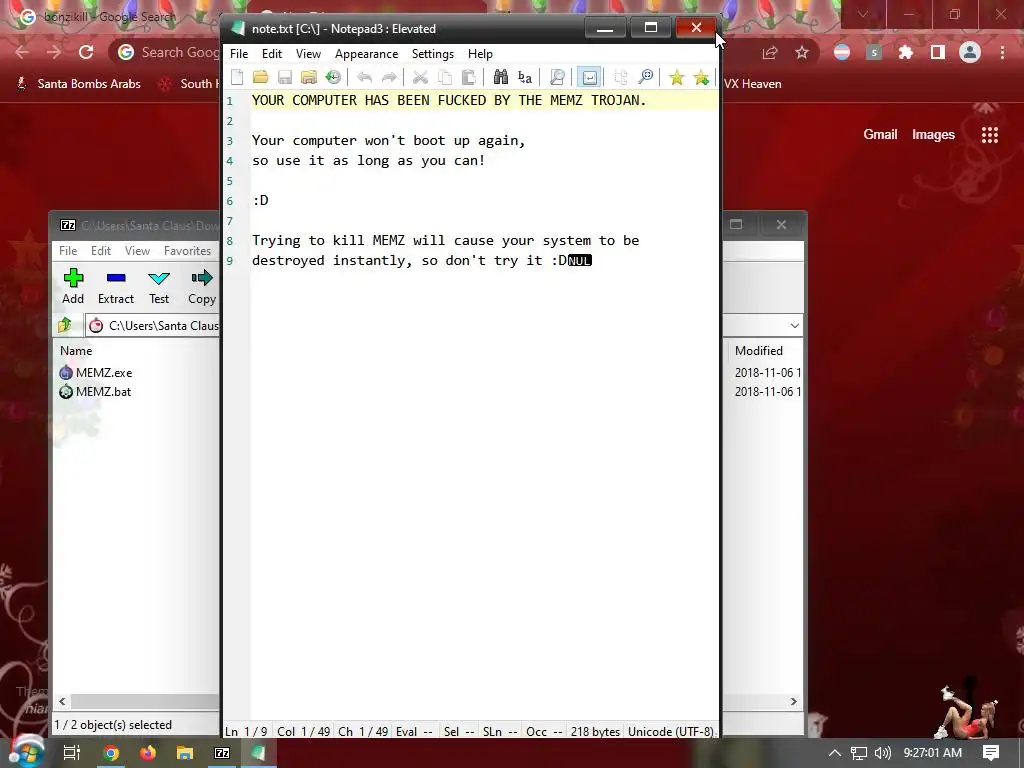Bookmark this page with the star icon
Viewport: 1024px width, 768px height.
tap(802, 52)
